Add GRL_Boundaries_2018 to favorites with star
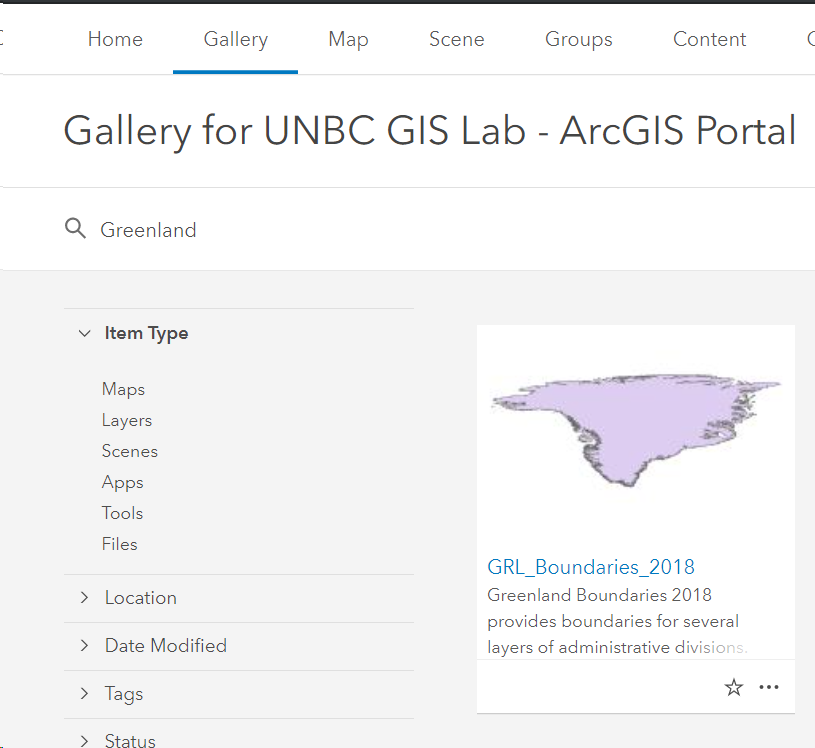The width and height of the screenshot is (815, 748). tap(733, 688)
